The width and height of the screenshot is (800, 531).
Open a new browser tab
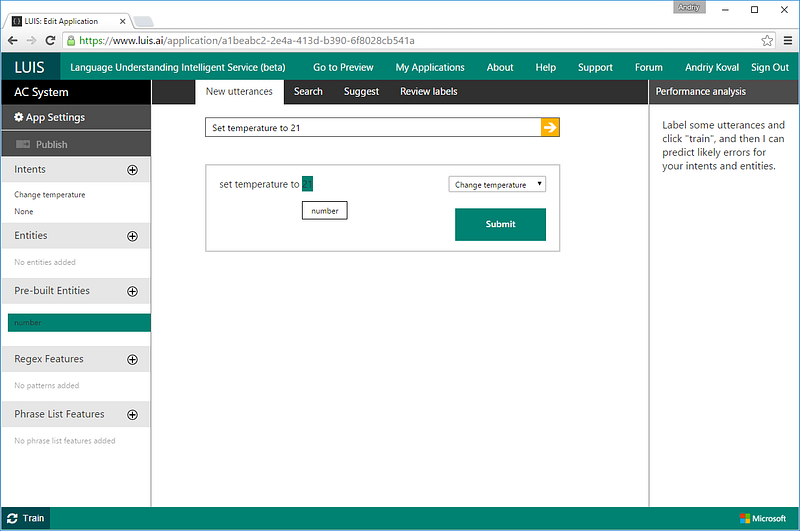click(143, 21)
